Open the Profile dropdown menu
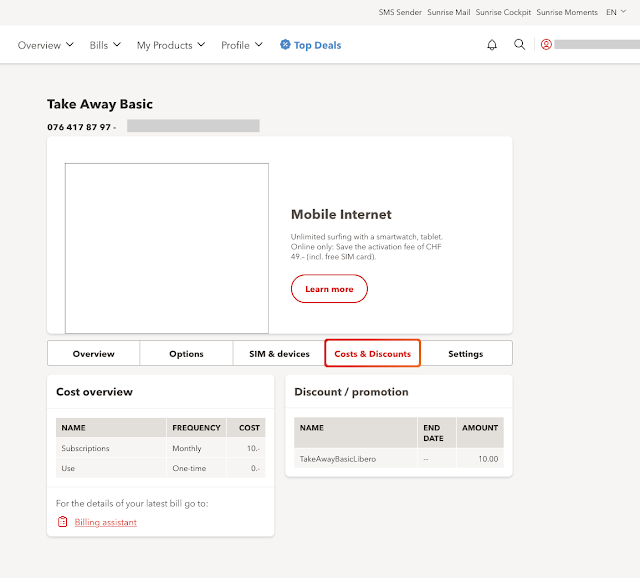This screenshot has width=640, height=578. pos(242,45)
